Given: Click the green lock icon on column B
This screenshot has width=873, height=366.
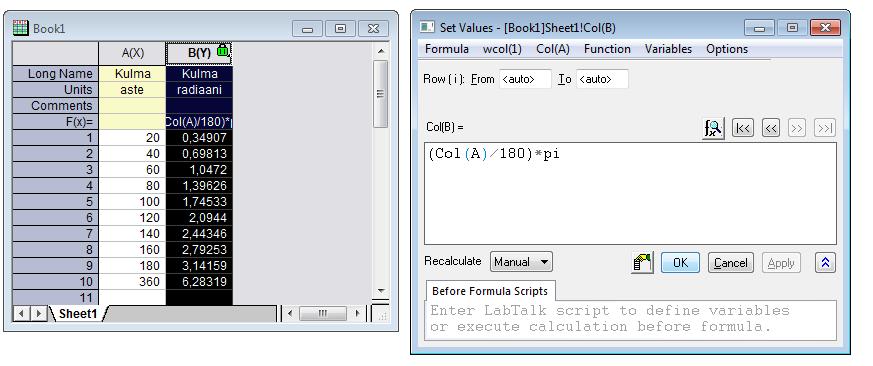Looking at the screenshot, I should (223, 51).
